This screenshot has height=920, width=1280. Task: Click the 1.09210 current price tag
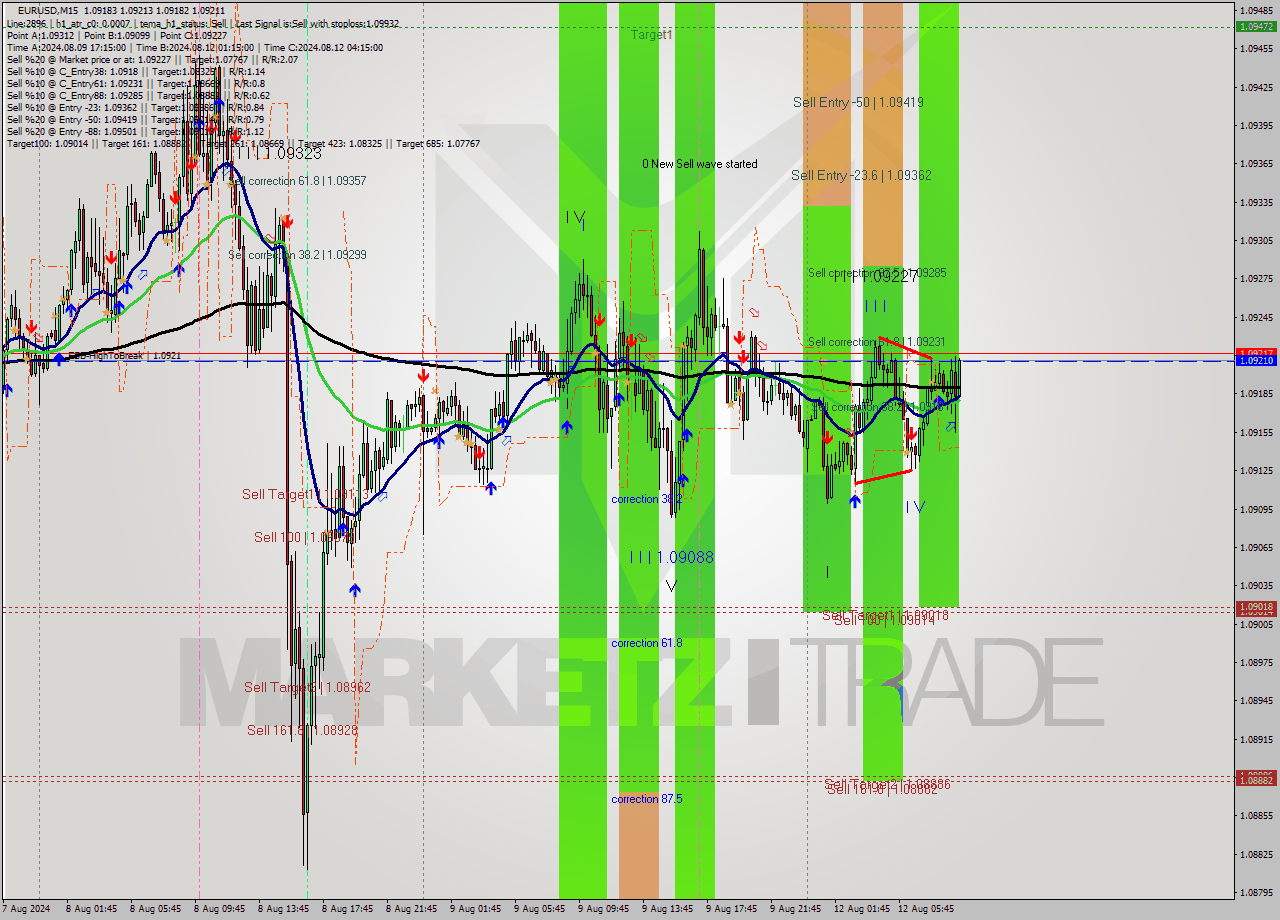1257,360
